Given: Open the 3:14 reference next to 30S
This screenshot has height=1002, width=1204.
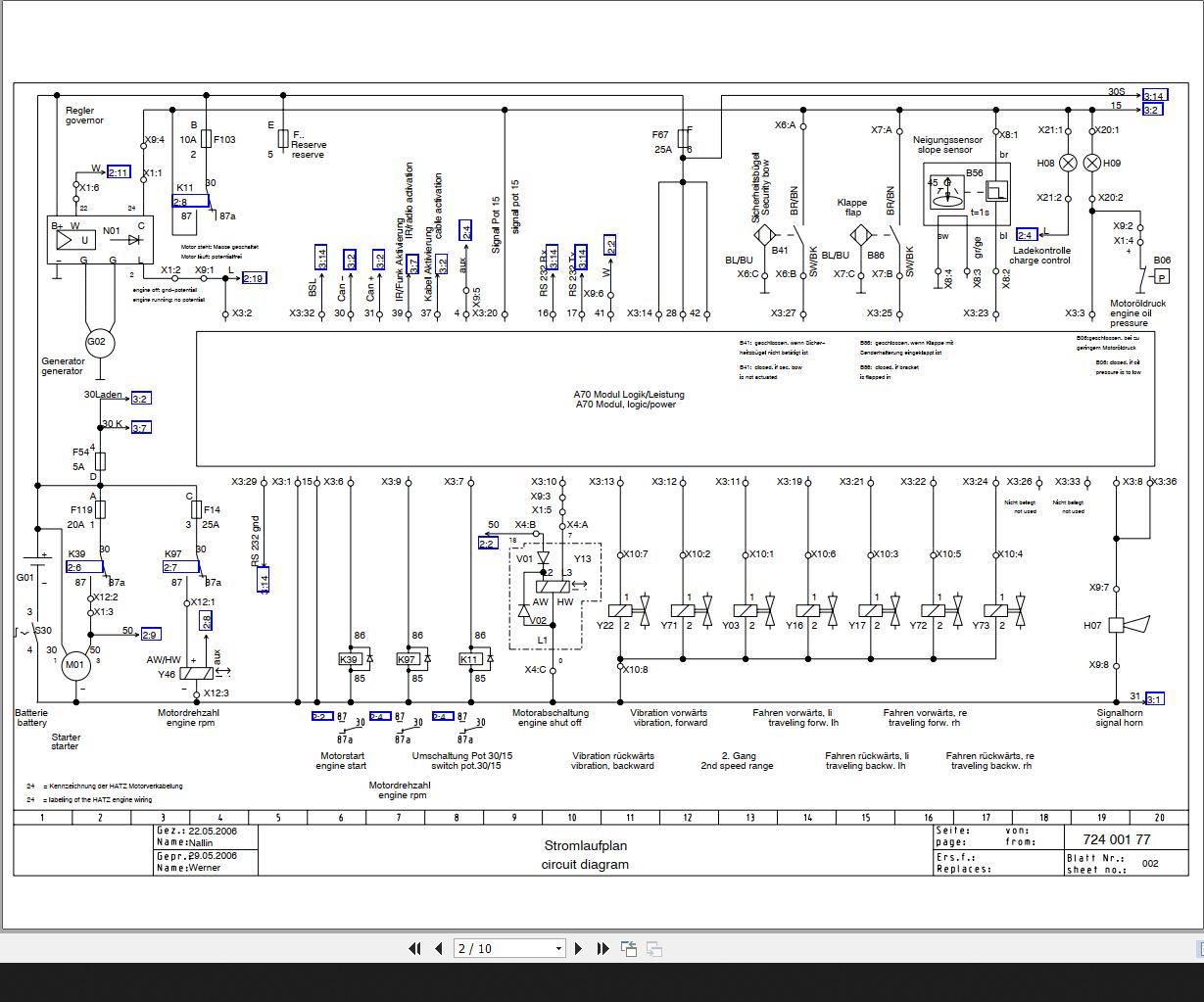Looking at the screenshot, I should pos(1154,95).
